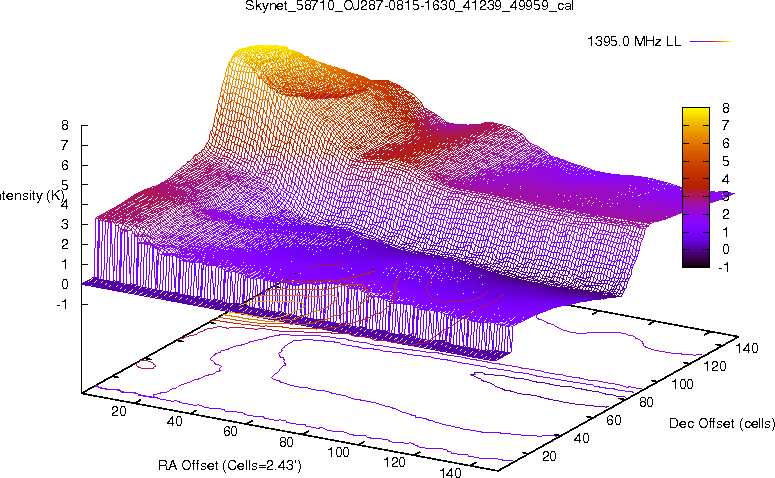Screen dimensions: 775x478
Task: Click the small red closed contour loop
Action: tap(146, 365)
